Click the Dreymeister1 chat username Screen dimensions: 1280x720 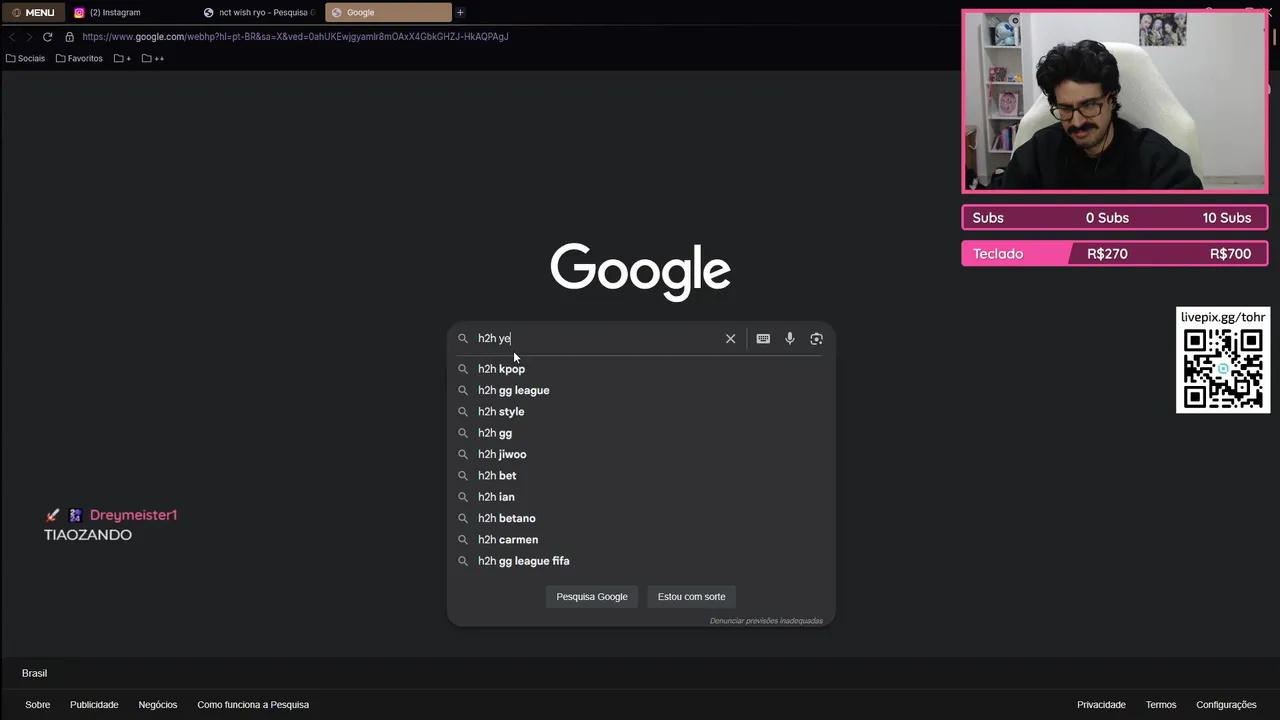tap(133, 515)
